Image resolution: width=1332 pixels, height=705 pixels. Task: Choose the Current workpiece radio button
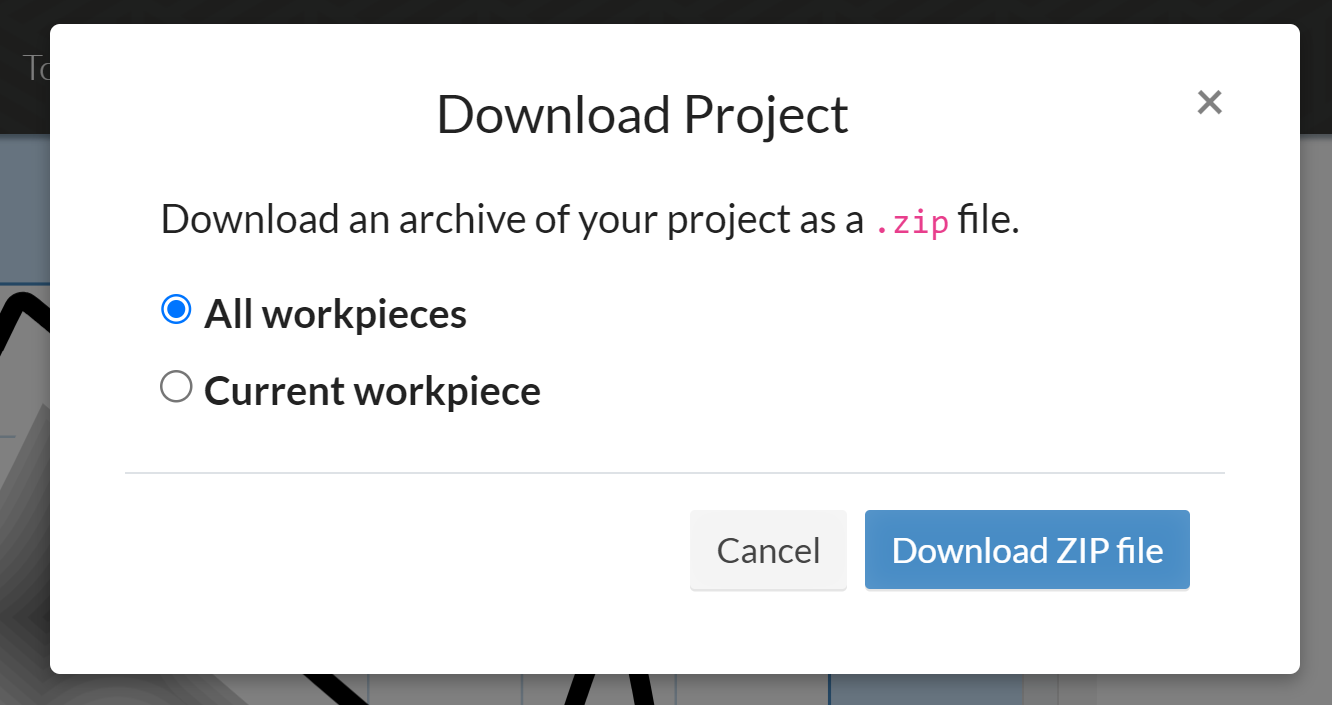click(x=176, y=387)
